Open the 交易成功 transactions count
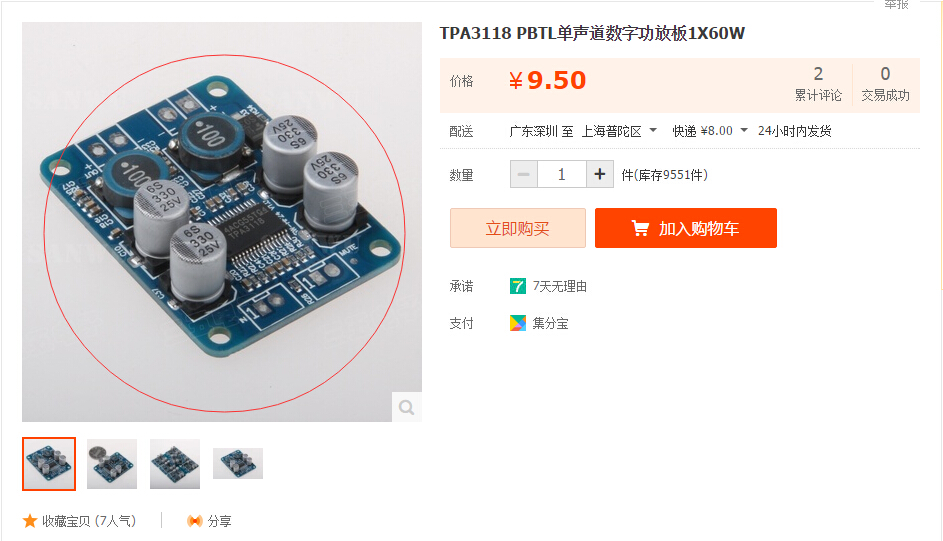 click(885, 84)
